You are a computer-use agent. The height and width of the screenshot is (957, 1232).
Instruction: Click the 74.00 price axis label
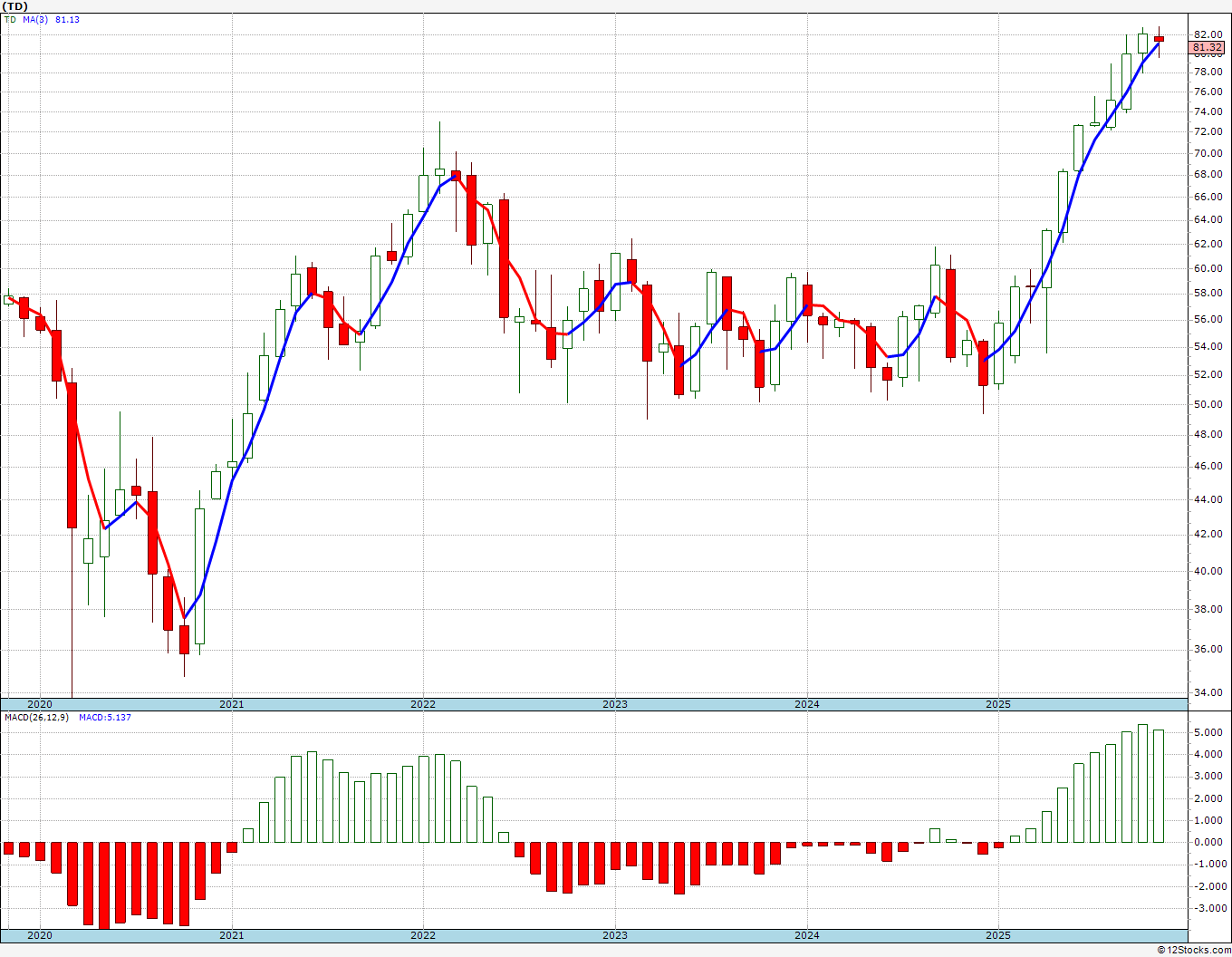(x=1208, y=111)
